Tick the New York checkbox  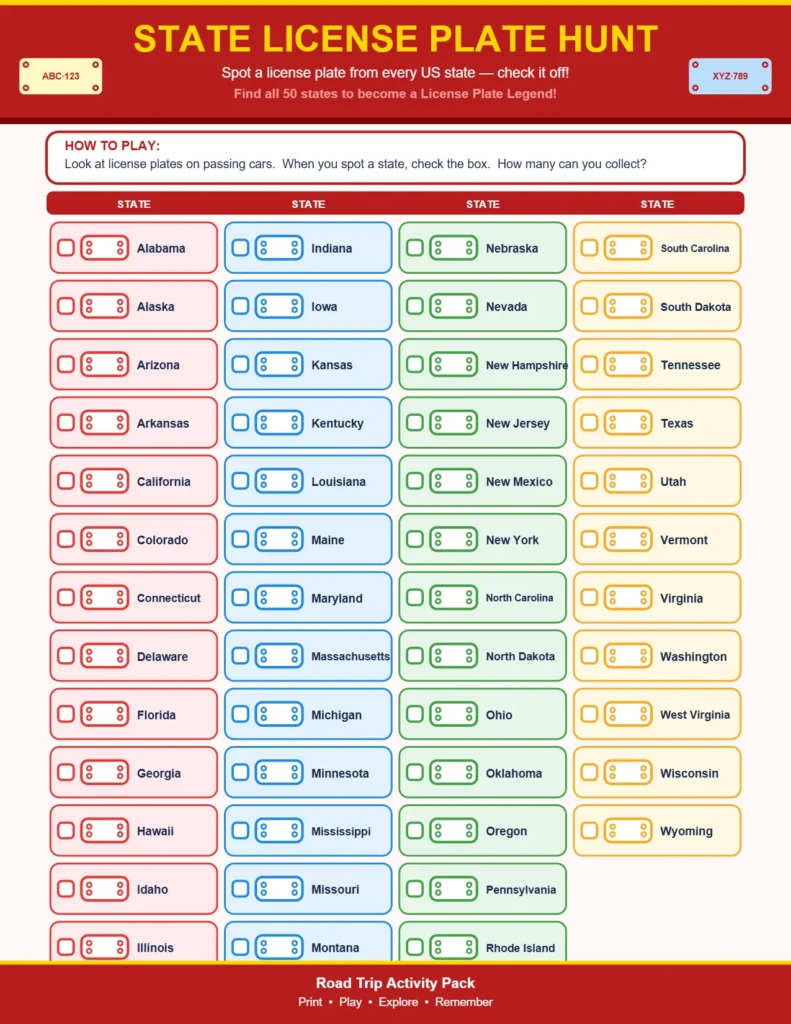pyautogui.click(x=415, y=539)
